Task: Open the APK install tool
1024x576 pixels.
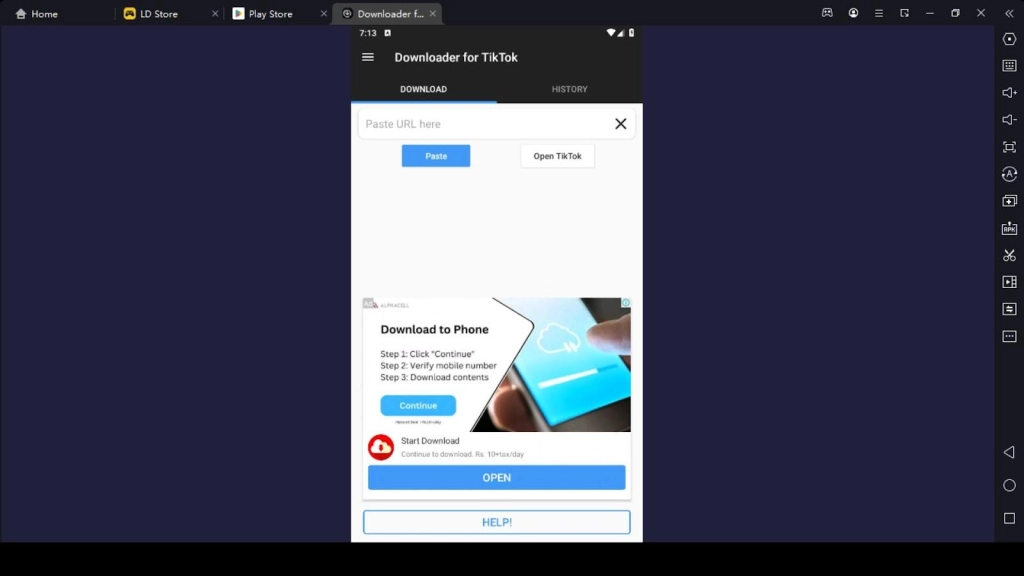Action: pyautogui.click(x=1009, y=227)
